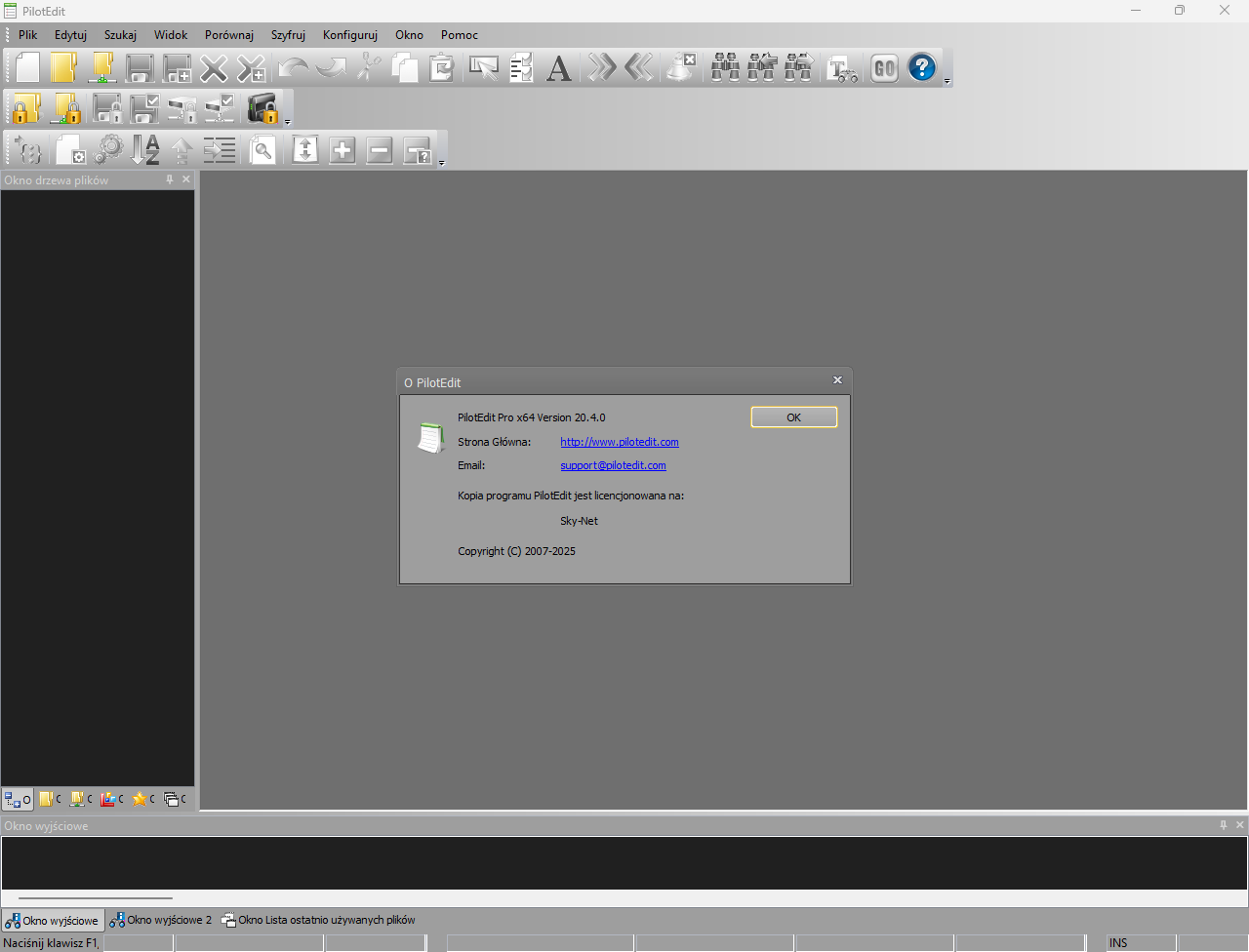Save encrypted with the floppy disk padlock icon
This screenshot has width=1249, height=952.
click(x=106, y=108)
